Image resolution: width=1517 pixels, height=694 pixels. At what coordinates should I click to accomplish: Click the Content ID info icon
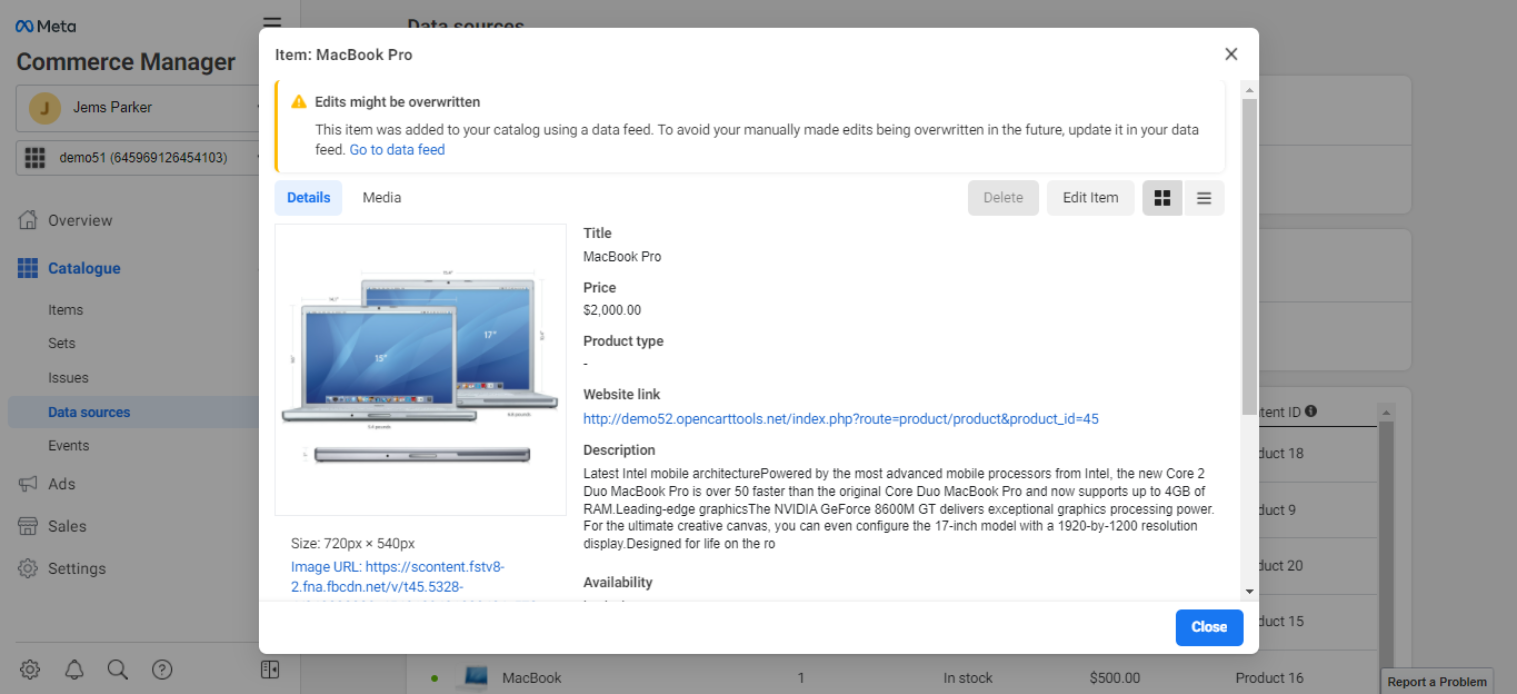point(1311,411)
